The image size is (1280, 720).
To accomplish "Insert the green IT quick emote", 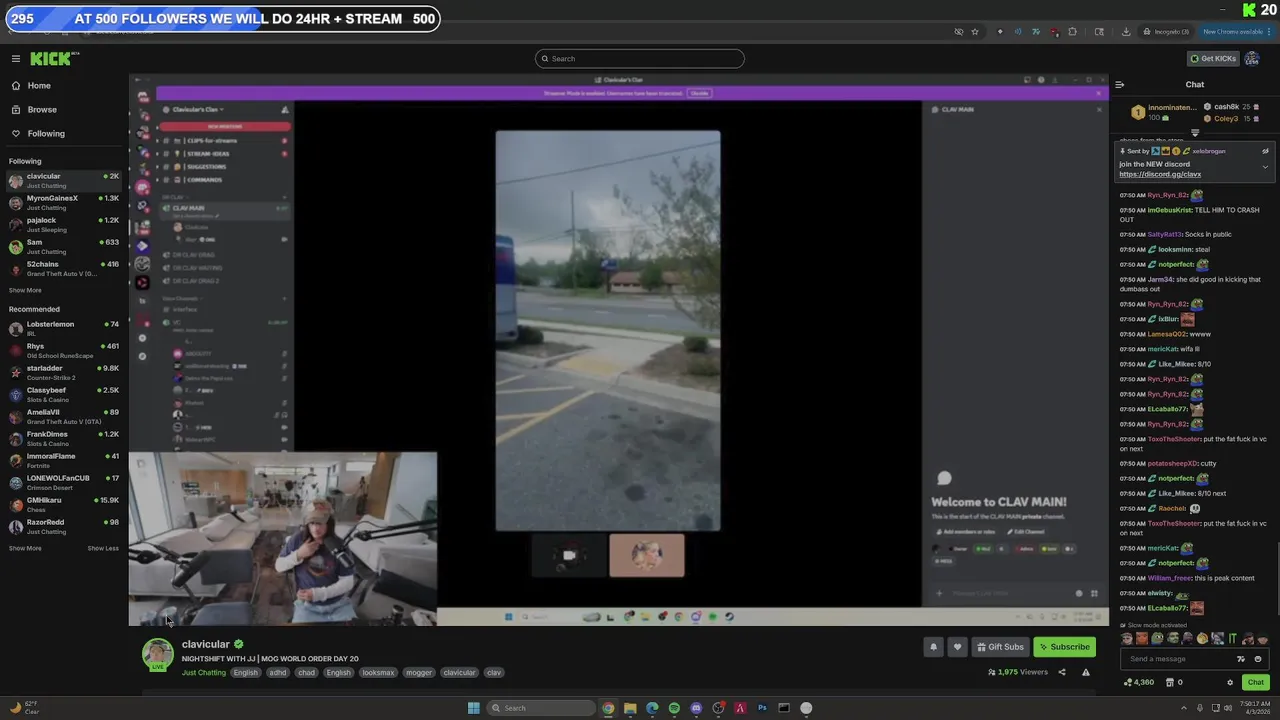I will 1232,638.
